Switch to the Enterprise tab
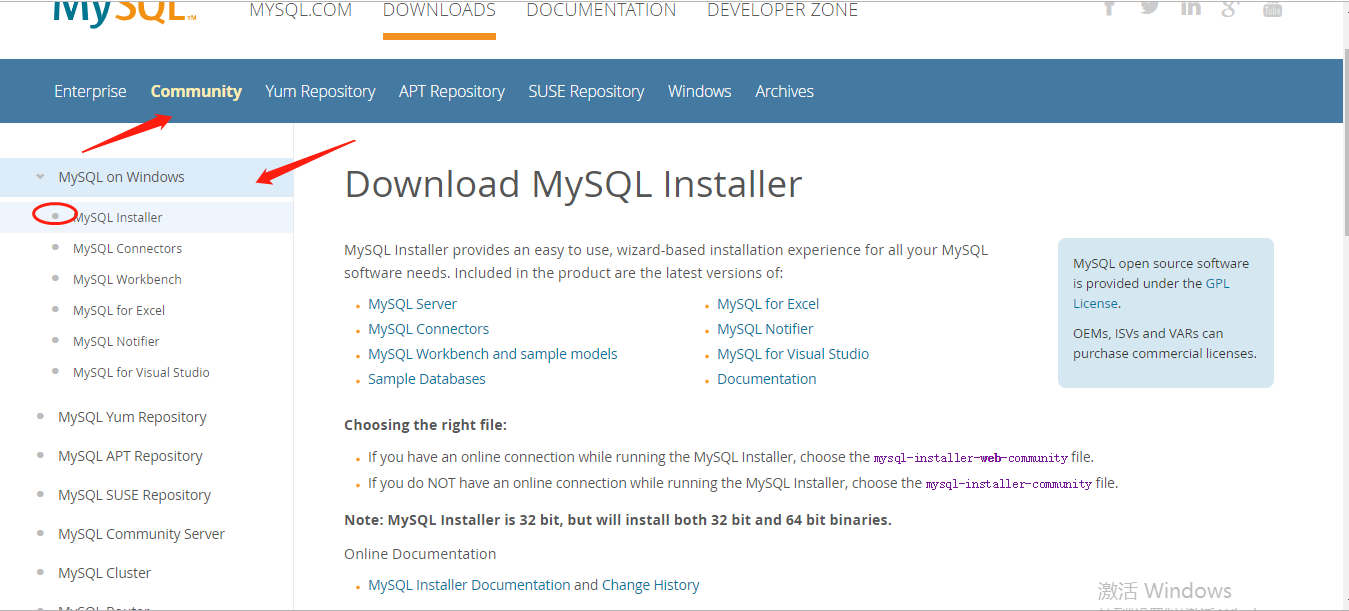Viewport: 1349px width, 611px height. (x=89, y=91)
